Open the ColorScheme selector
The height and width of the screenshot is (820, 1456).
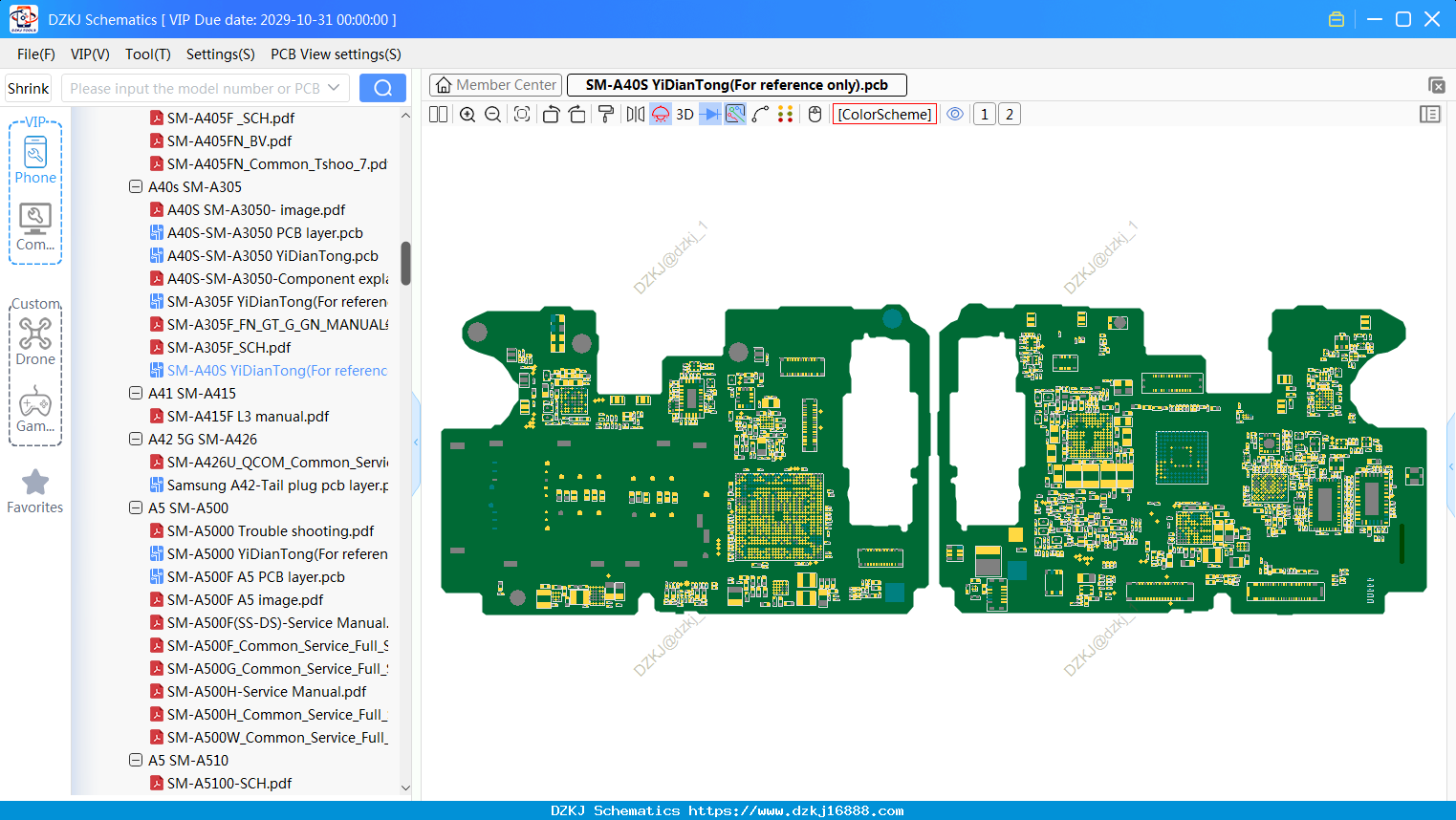coord(884,115)
